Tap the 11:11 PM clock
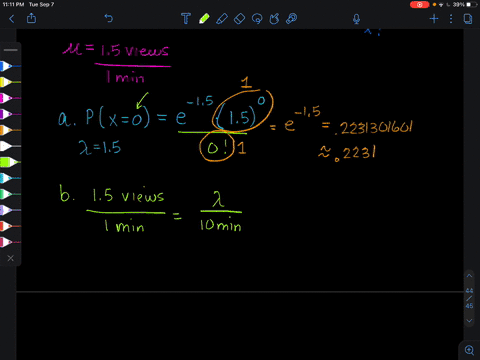 pos(13,4)
